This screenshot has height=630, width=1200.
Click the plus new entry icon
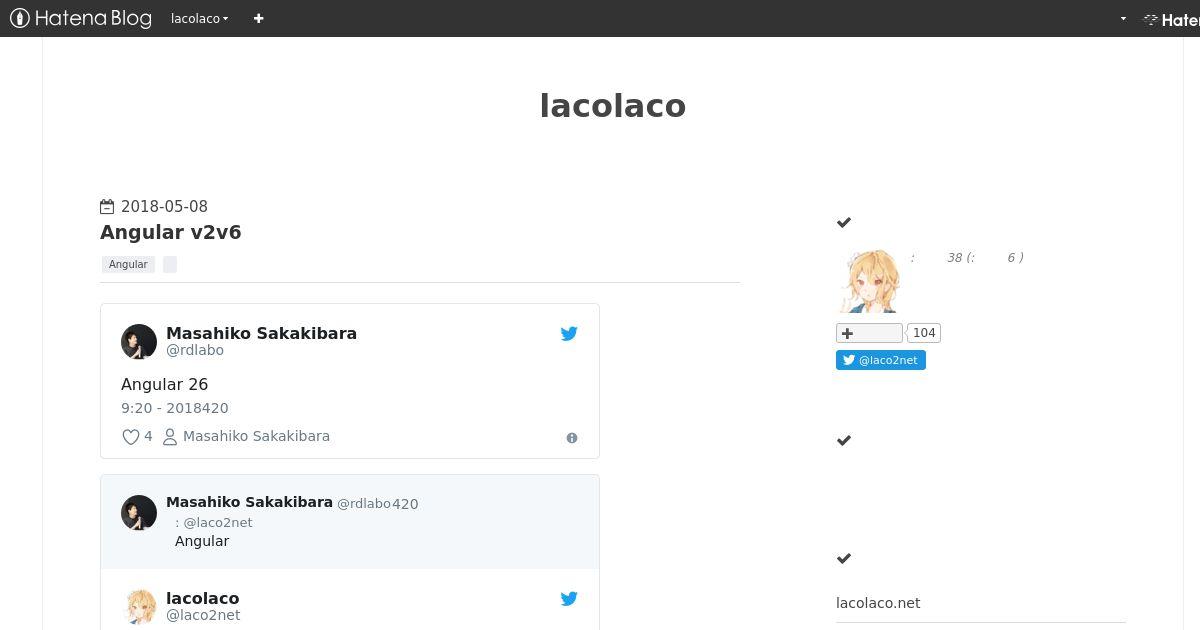258,18
